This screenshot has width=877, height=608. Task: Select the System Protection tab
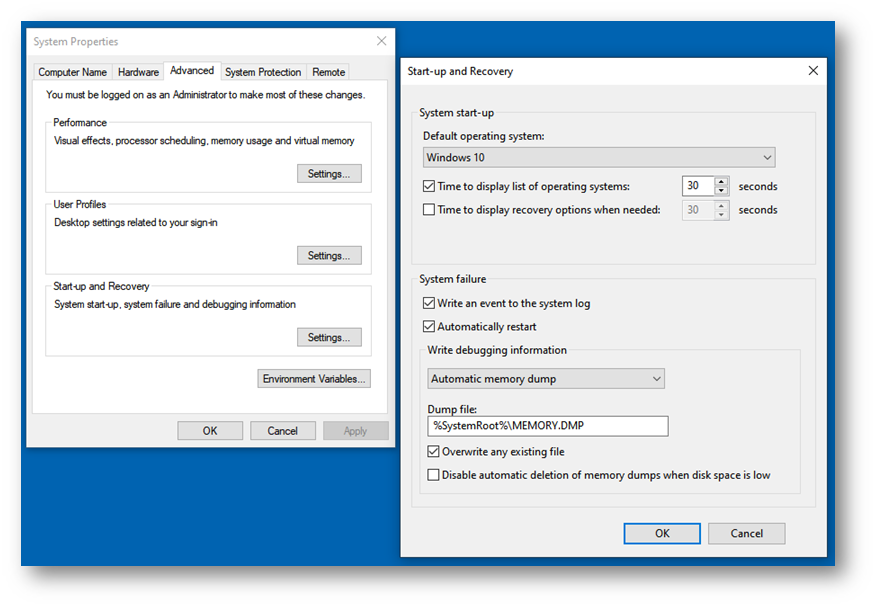point(263,72)
